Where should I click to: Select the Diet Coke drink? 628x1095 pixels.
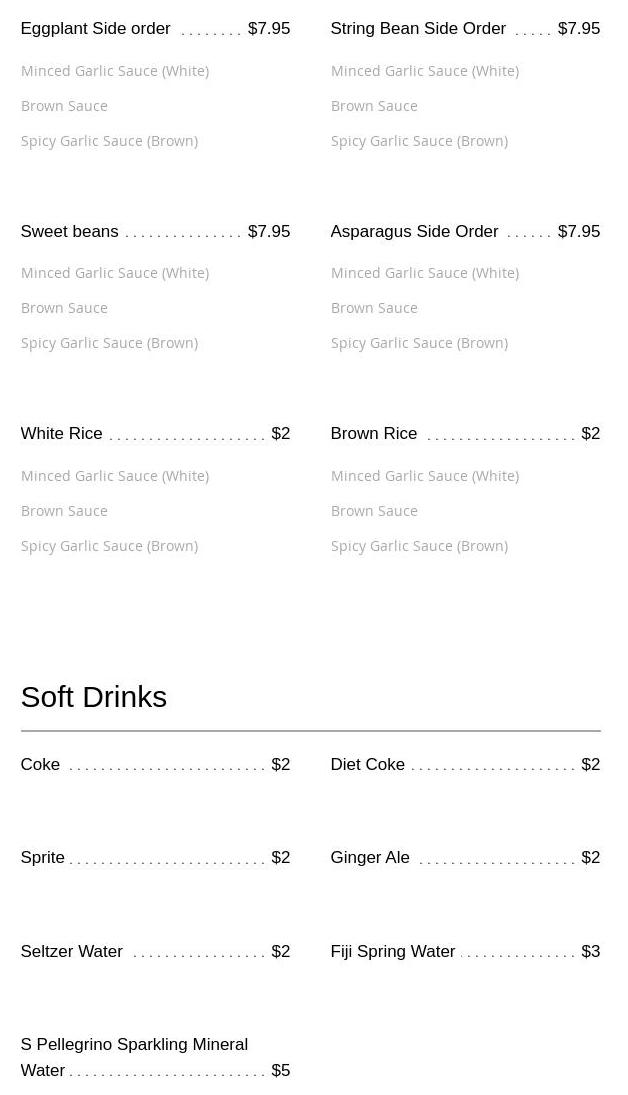(x=368, y=764)
